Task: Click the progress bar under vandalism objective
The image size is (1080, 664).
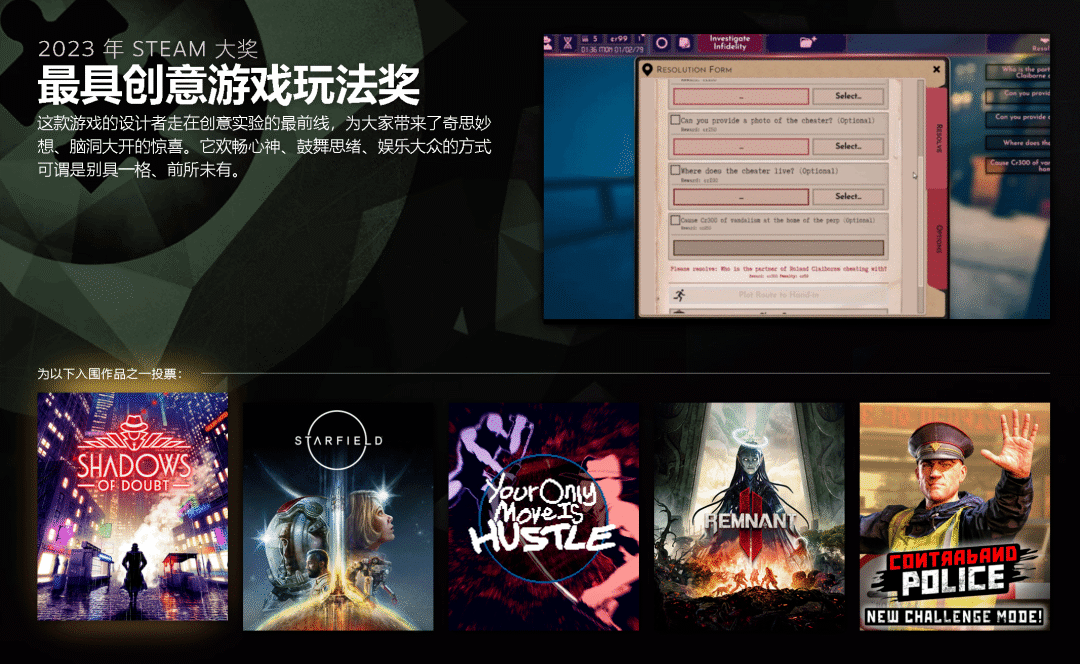Action: point(778,247)
